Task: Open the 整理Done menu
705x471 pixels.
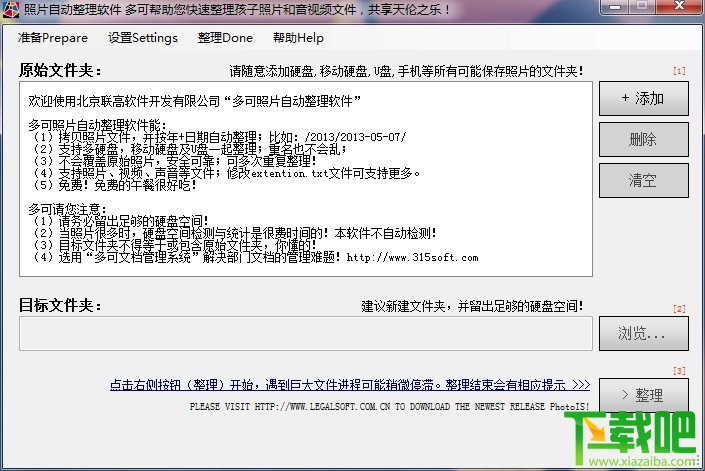Action: click(225, 38)
